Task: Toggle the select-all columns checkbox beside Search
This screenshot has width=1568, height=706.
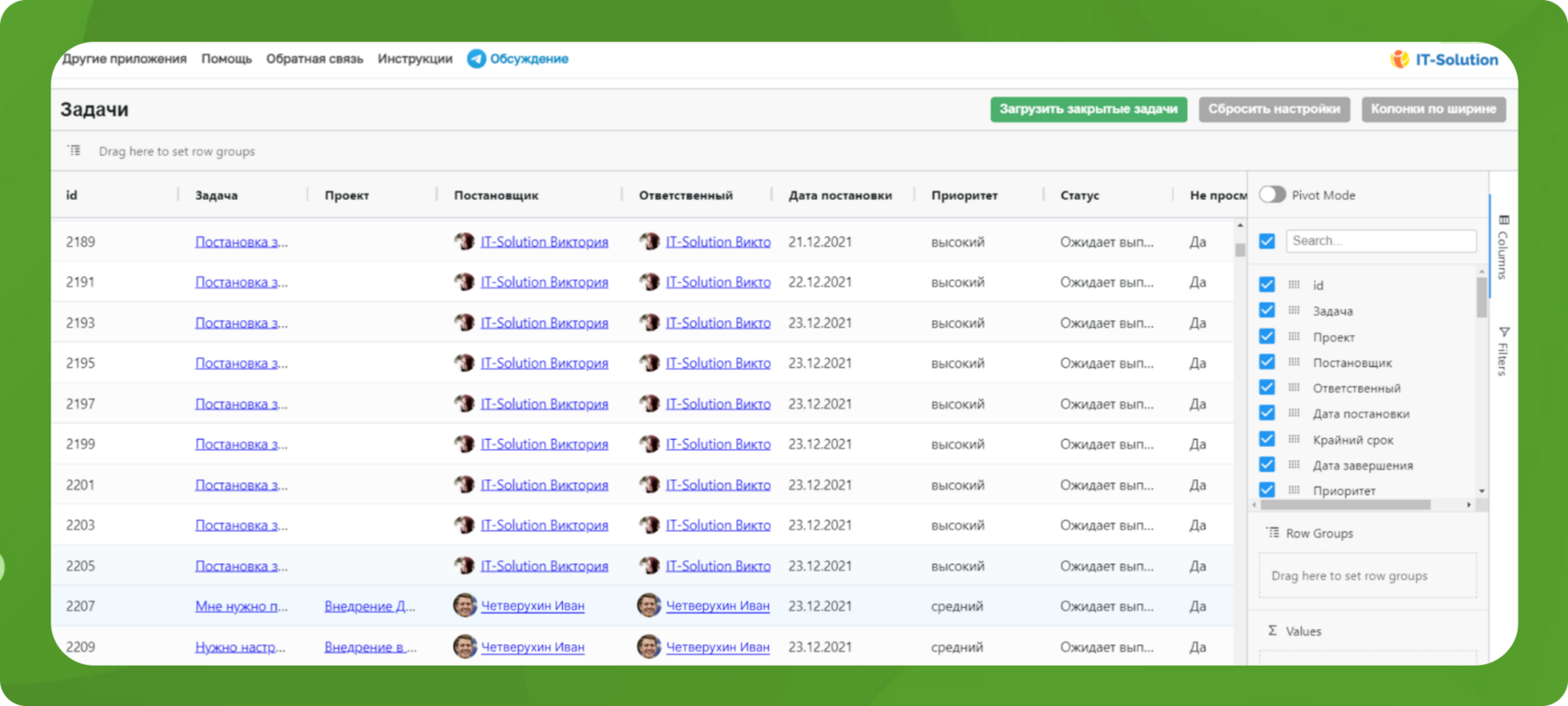Action: click(1267, 241)
